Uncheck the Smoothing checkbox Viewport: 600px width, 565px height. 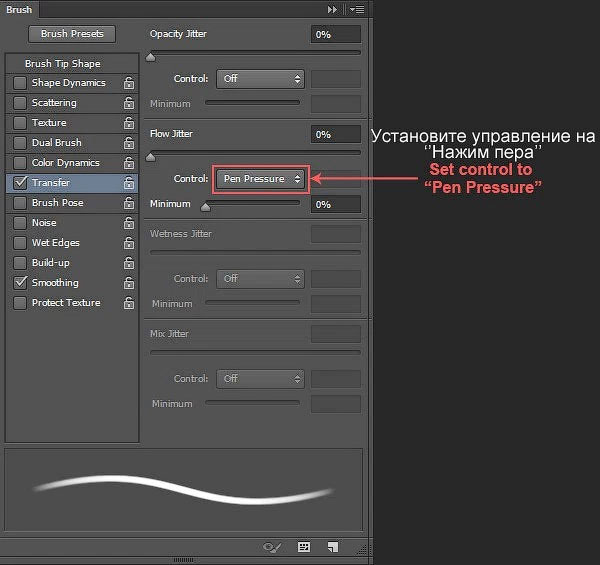(20, 283)
